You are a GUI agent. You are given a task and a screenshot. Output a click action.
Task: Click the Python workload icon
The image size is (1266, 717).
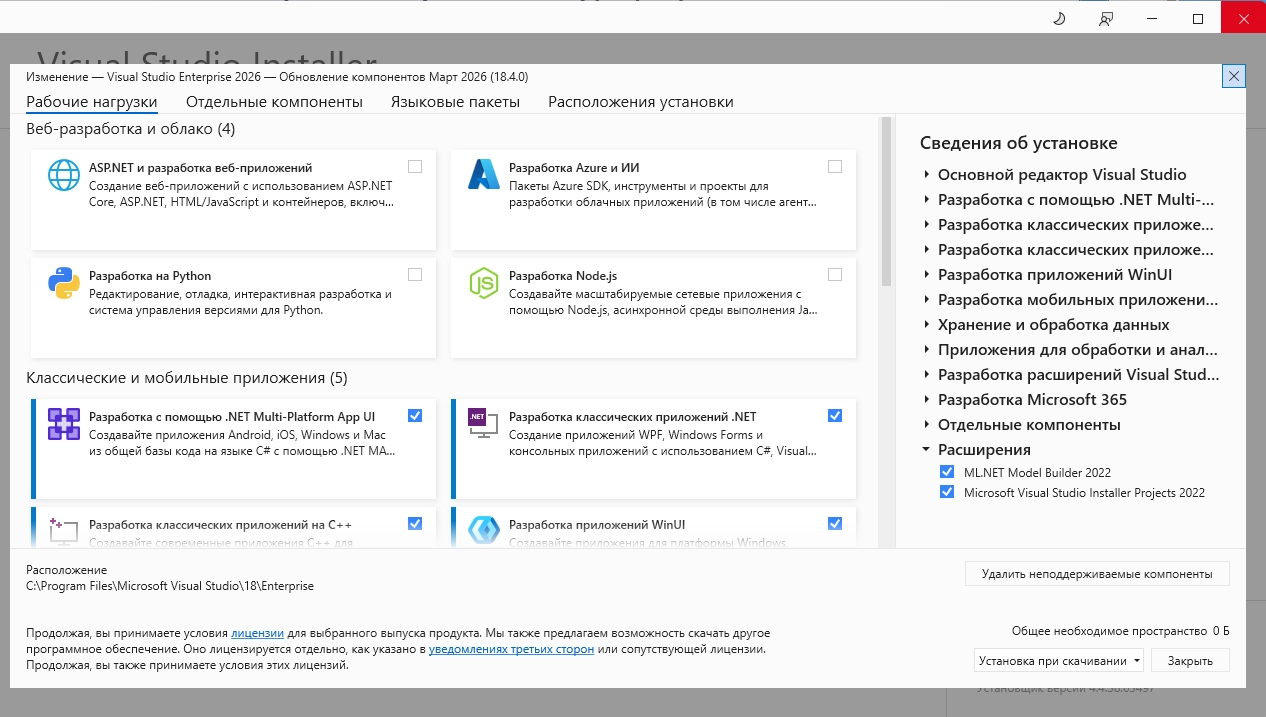click(x=64, y=283)
